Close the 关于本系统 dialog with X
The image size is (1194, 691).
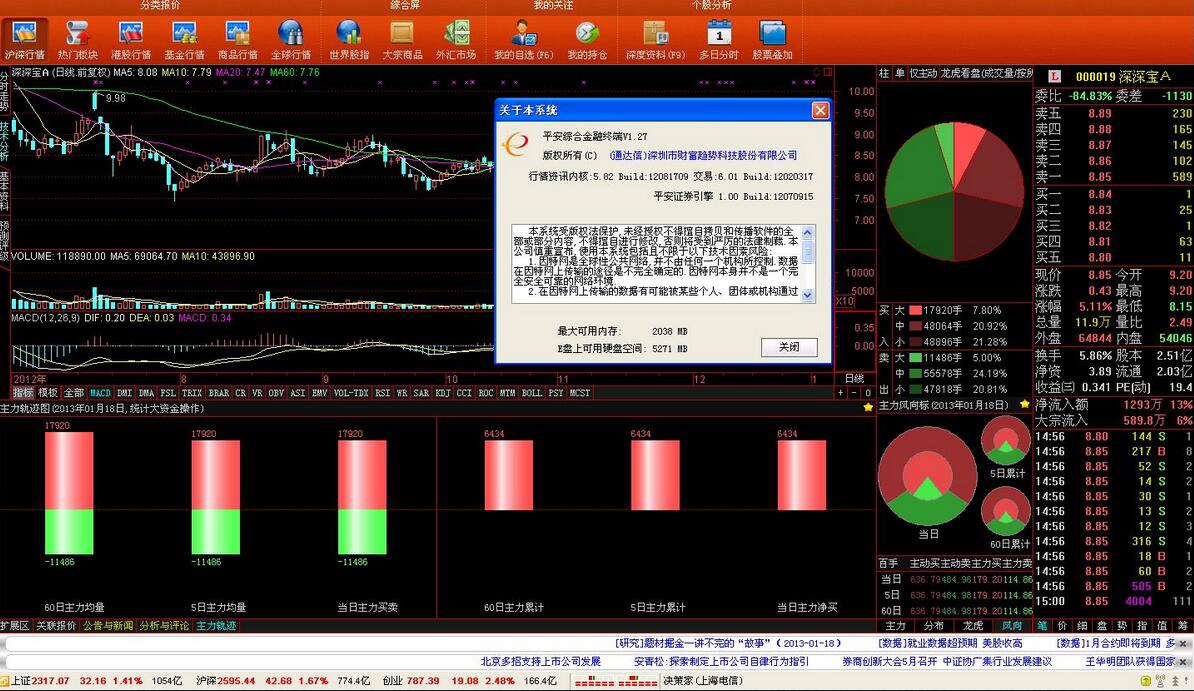820,110
